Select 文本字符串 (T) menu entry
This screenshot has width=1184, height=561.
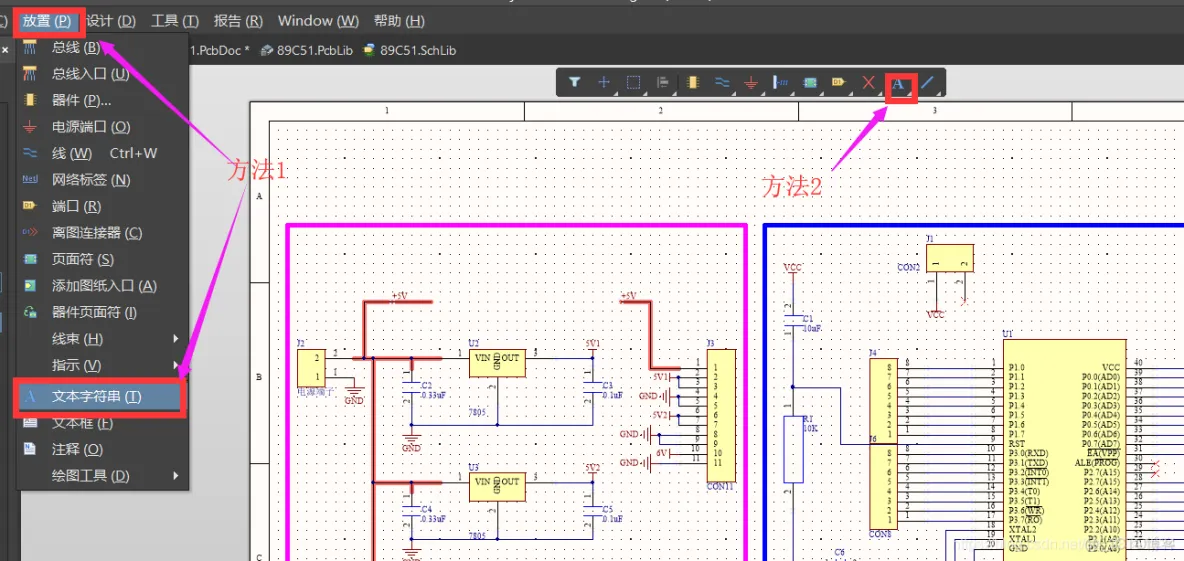(x=101, y=396)
